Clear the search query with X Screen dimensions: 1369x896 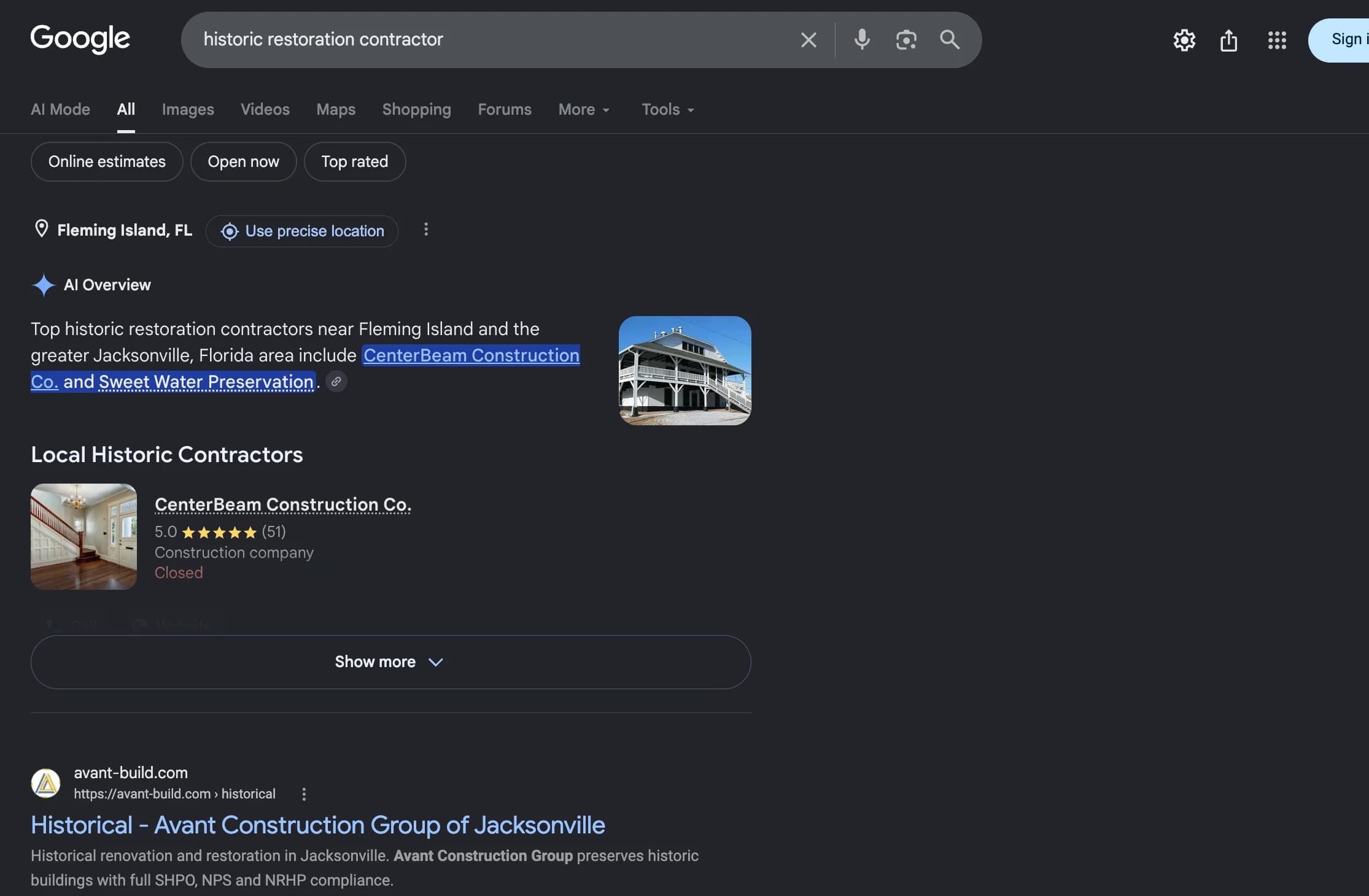[x=809, y=40]
